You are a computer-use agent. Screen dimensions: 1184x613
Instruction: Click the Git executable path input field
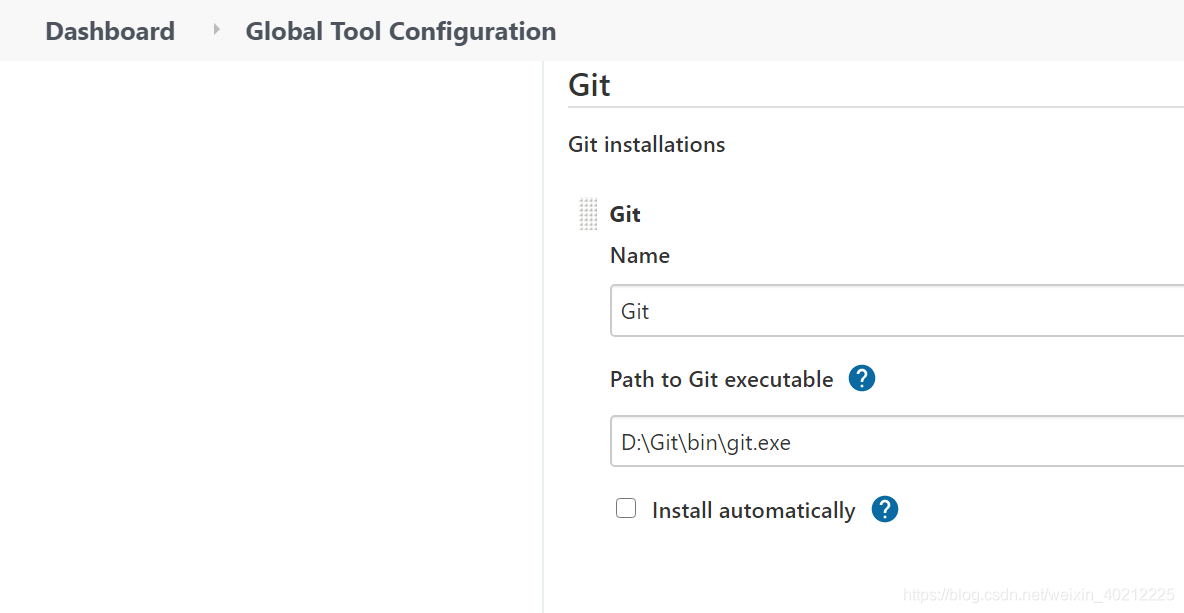tap(896, 442)
